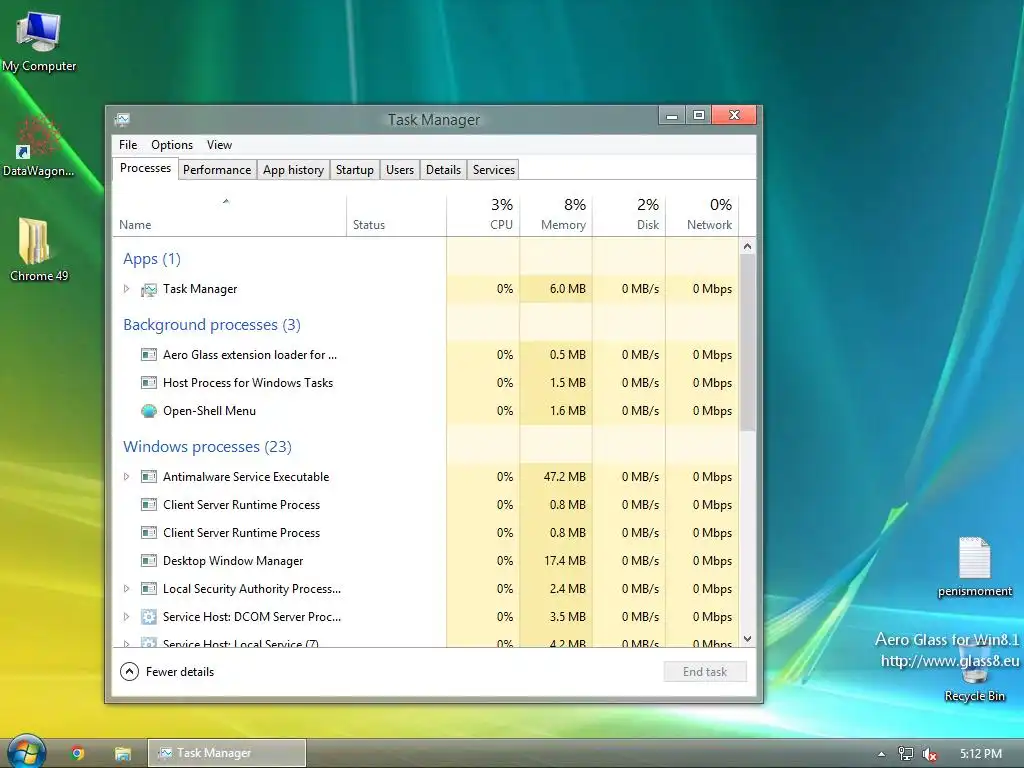Image resolution: width=1024 pixels, height=768 pixels.
Task: Expand Service Host: DCOM Server Process row
Action: pos(127,616)
